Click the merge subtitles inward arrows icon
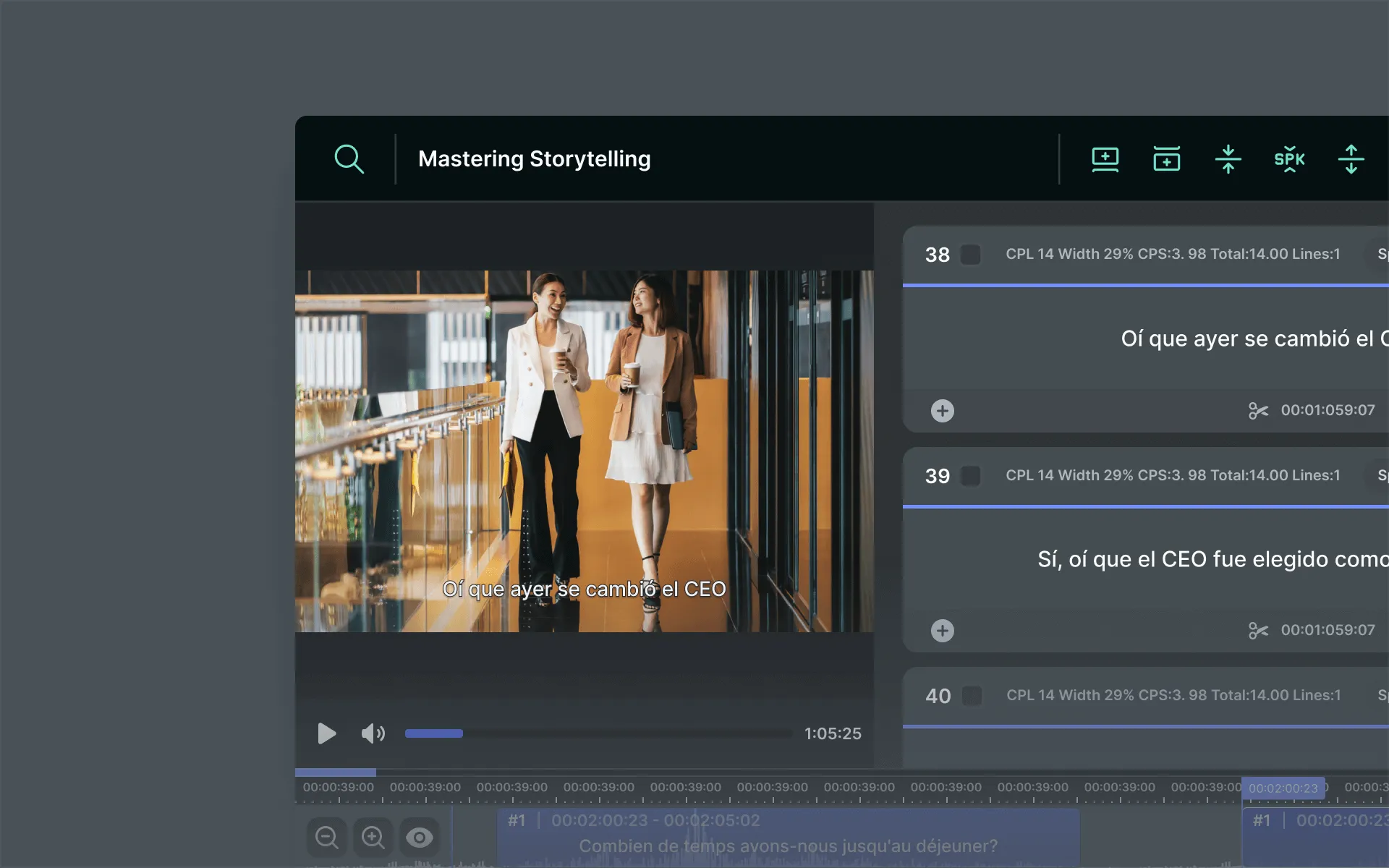 click(1228, 158)
